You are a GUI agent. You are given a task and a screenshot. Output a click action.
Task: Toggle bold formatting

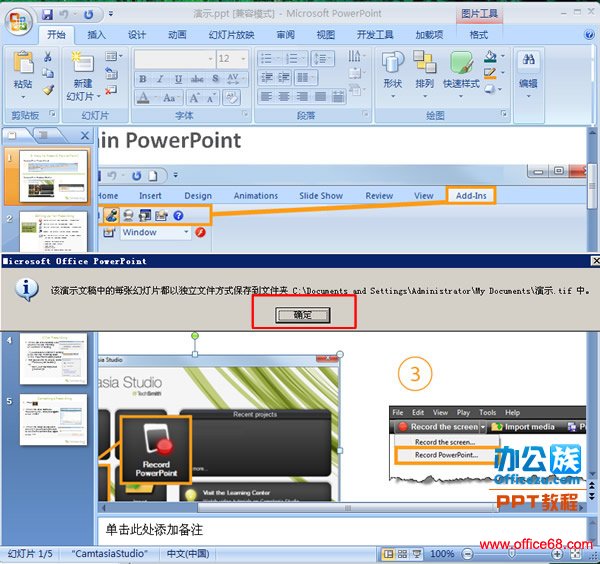(x=143, y=79)
